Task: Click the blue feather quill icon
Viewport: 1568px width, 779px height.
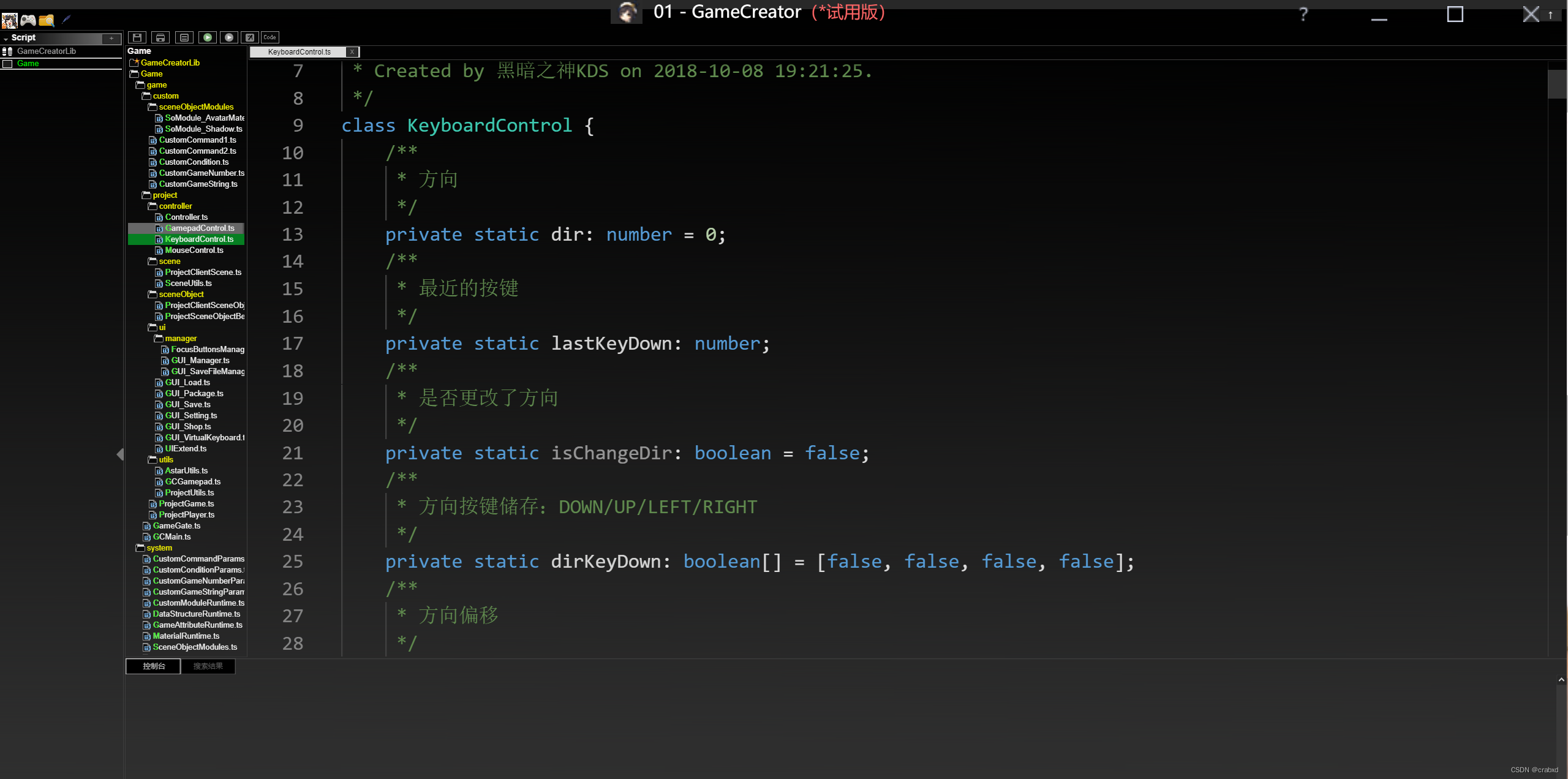Action: click(66, 20)
